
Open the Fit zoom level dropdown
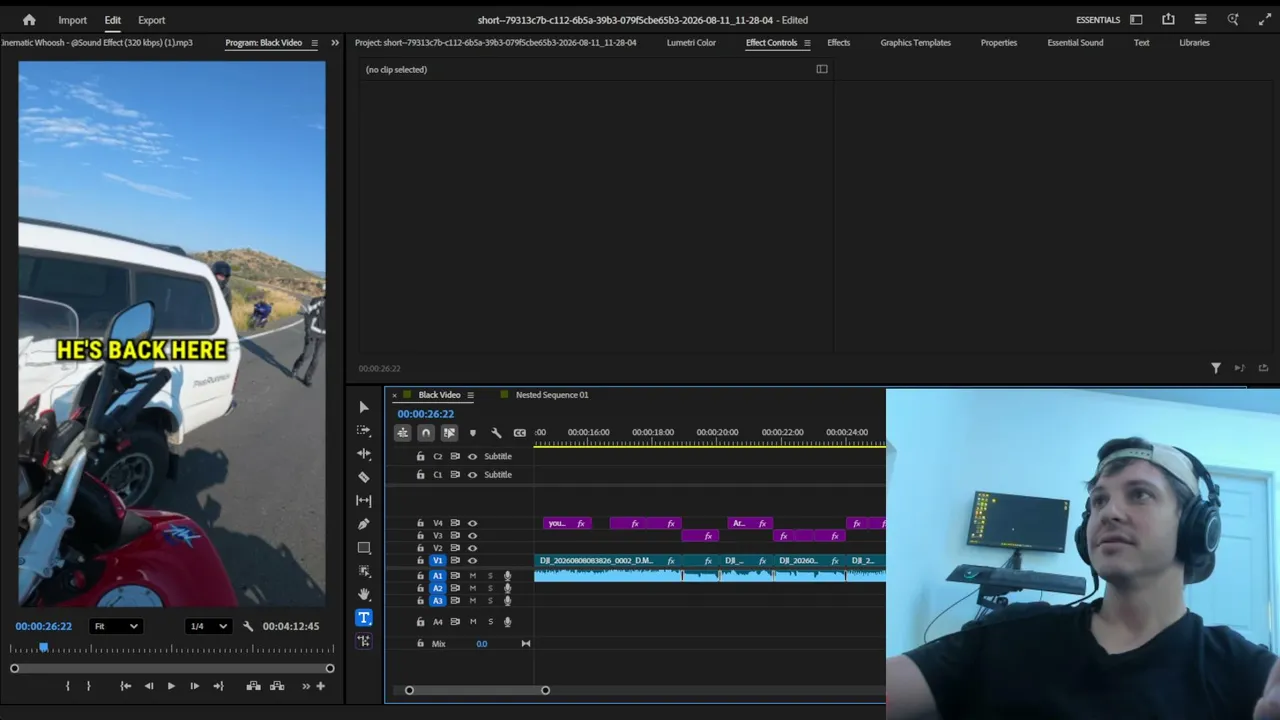pyautogui.click(x=115, y=627)
